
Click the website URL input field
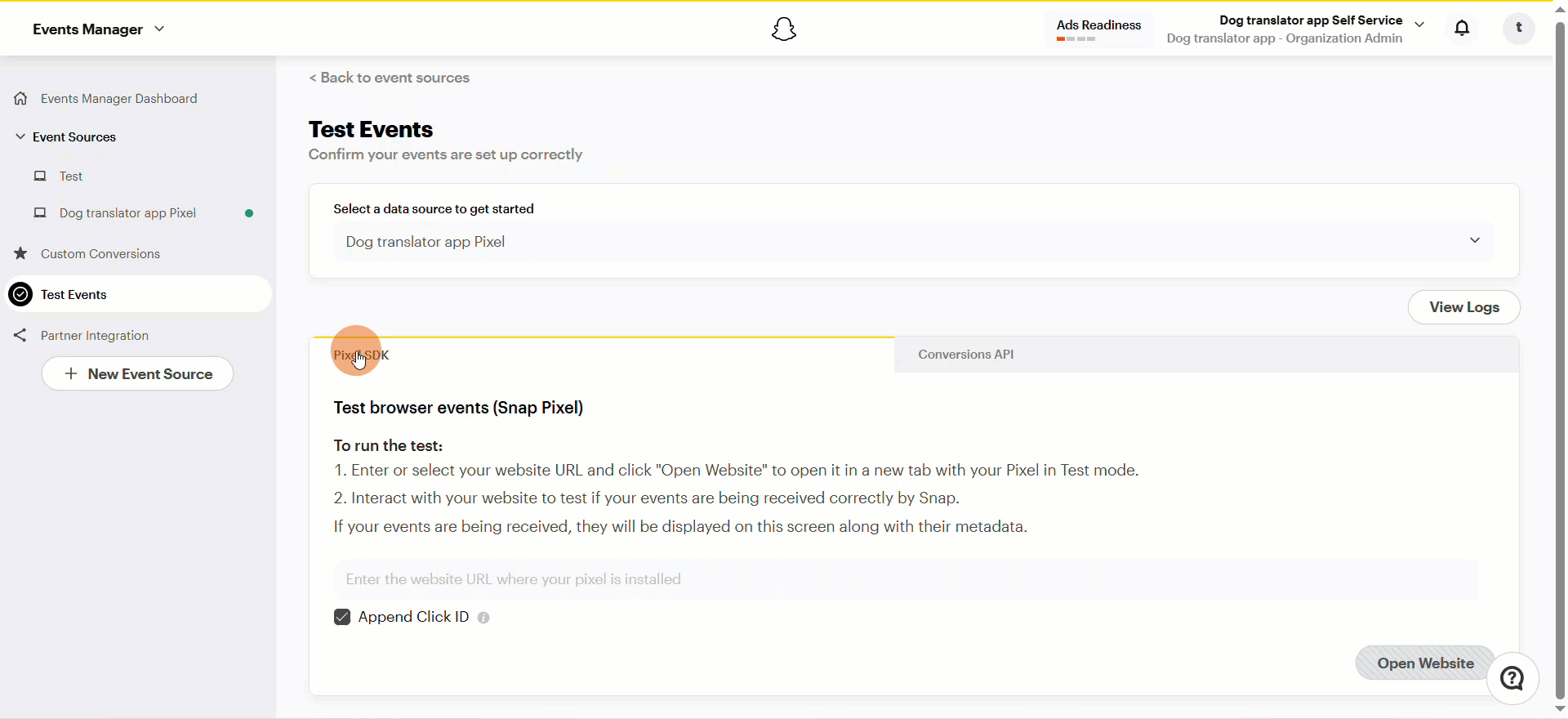[906, 579]
